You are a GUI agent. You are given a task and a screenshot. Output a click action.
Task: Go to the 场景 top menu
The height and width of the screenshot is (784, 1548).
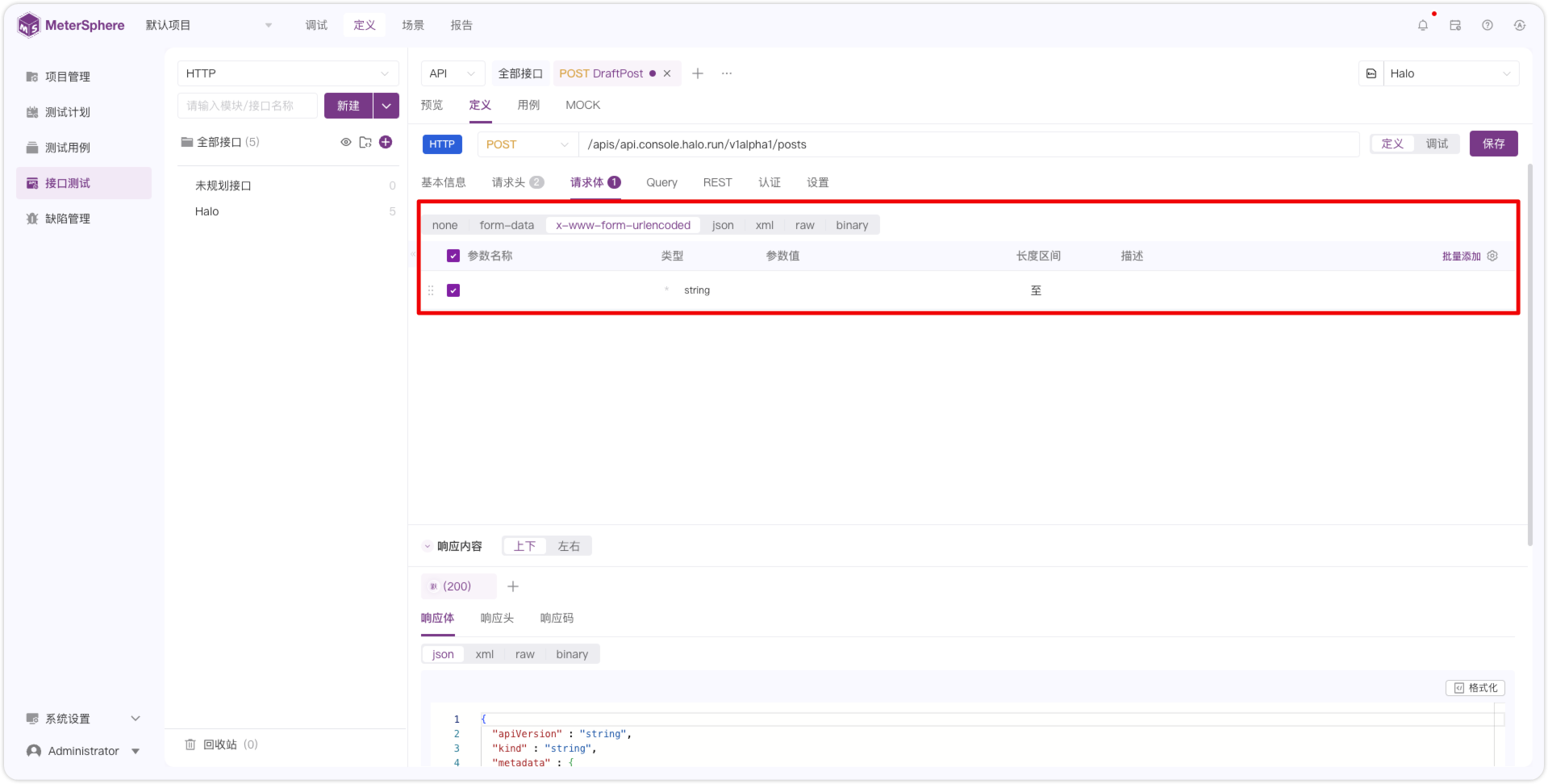(413, 25)
